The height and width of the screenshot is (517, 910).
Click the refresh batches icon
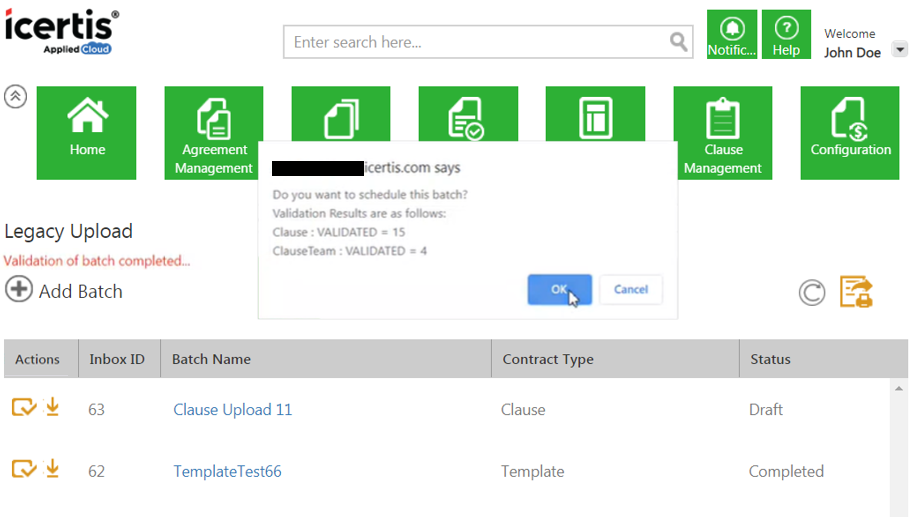pyautogui.click(x=811, y=292)
